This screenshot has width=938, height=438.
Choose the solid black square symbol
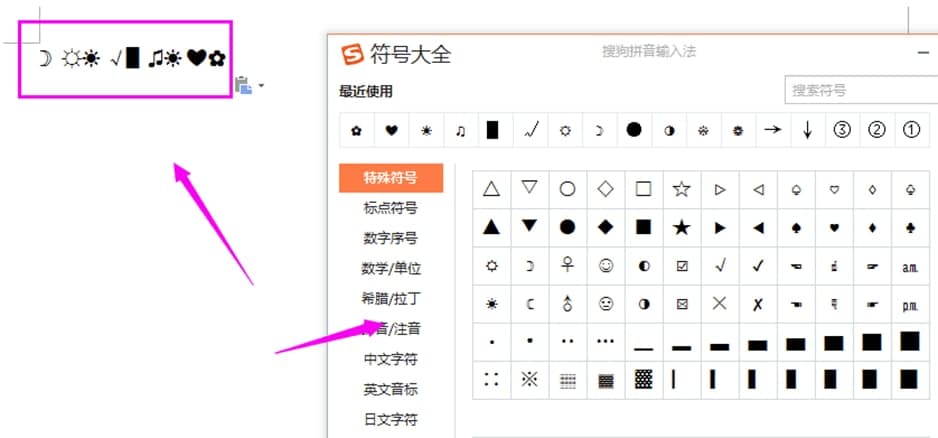(x=643, y=227)
